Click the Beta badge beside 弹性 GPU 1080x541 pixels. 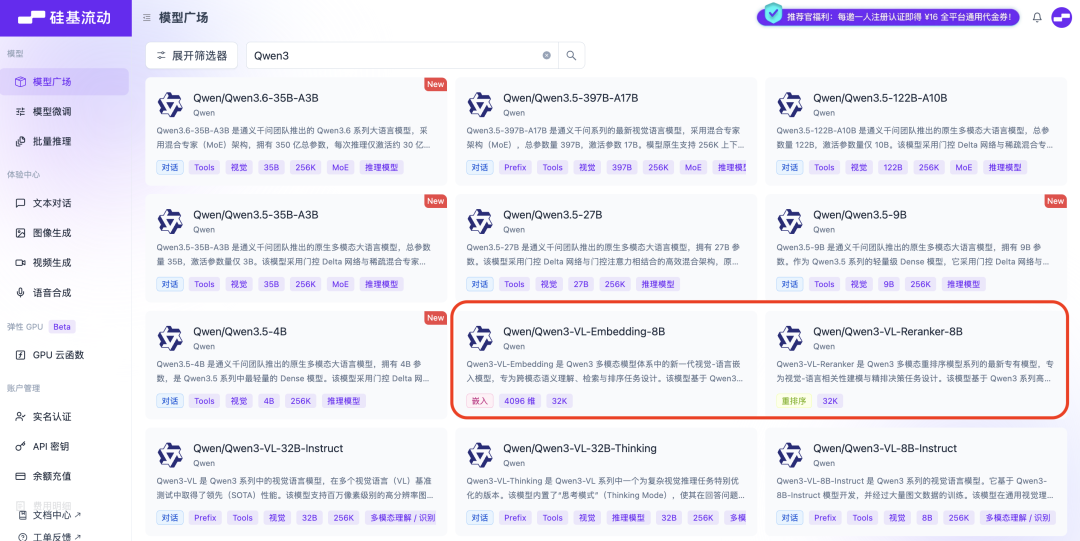pos(61,326)
